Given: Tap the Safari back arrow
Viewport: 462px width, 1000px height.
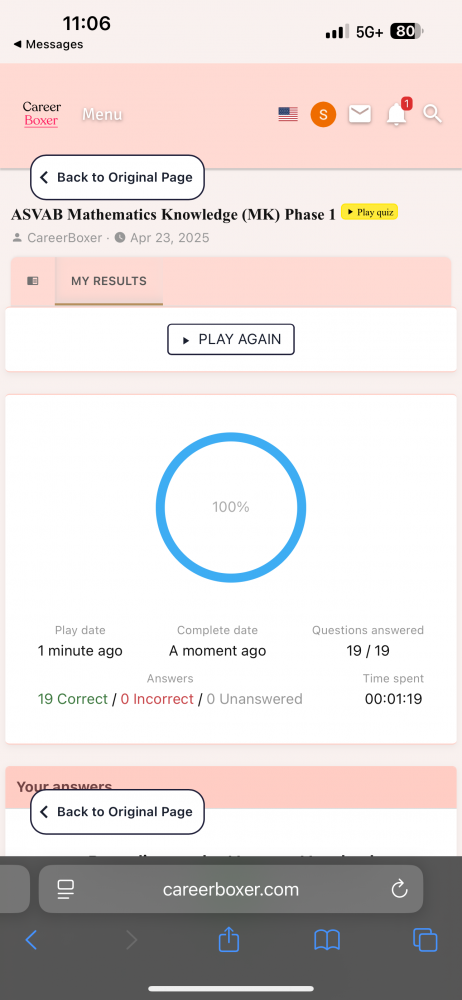Looking at the screenshot, I should tap(31, 940).
